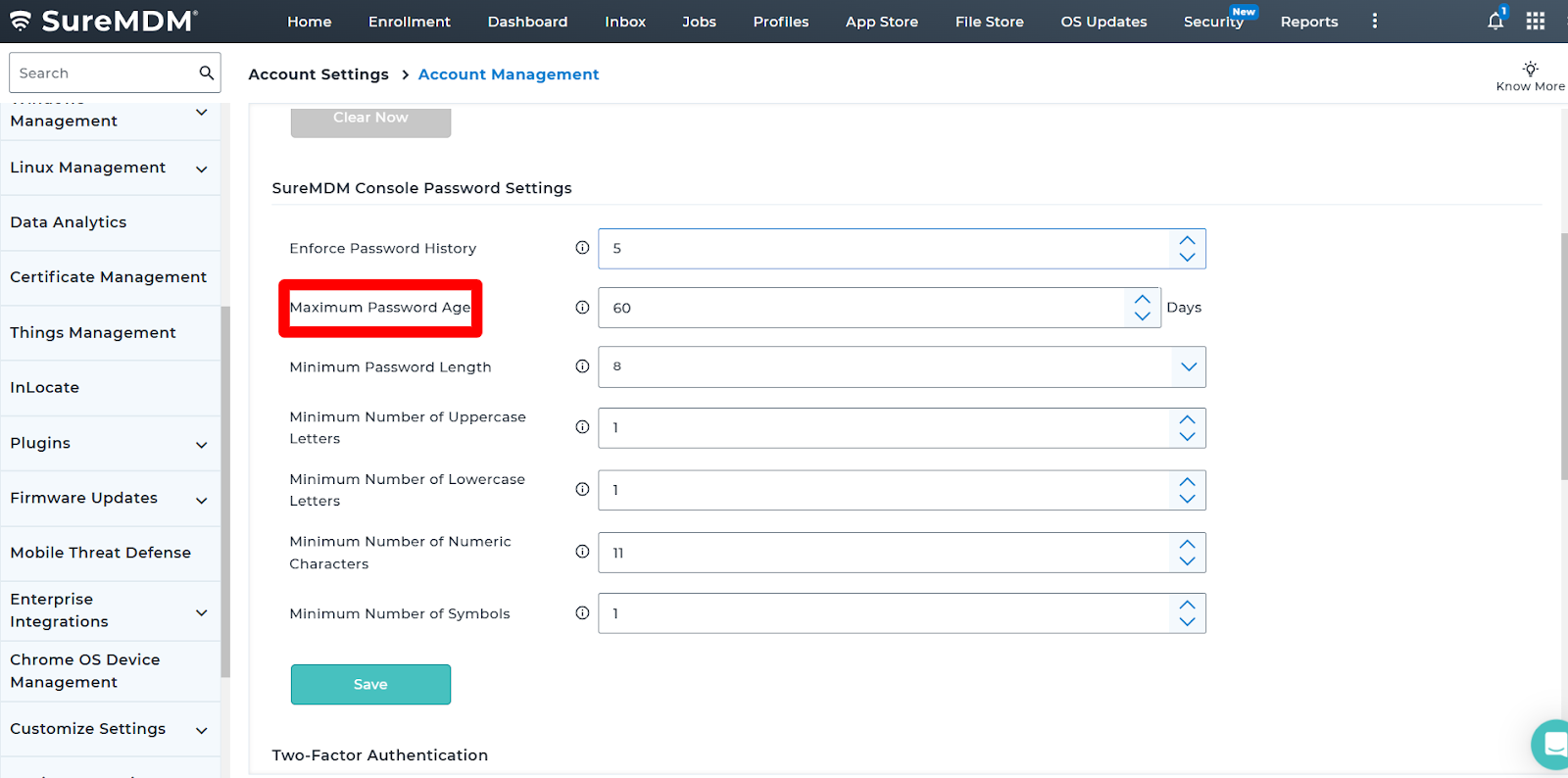
Task: Increase Minimum Number of Numeric Characters
Action: click(1187, 544)
